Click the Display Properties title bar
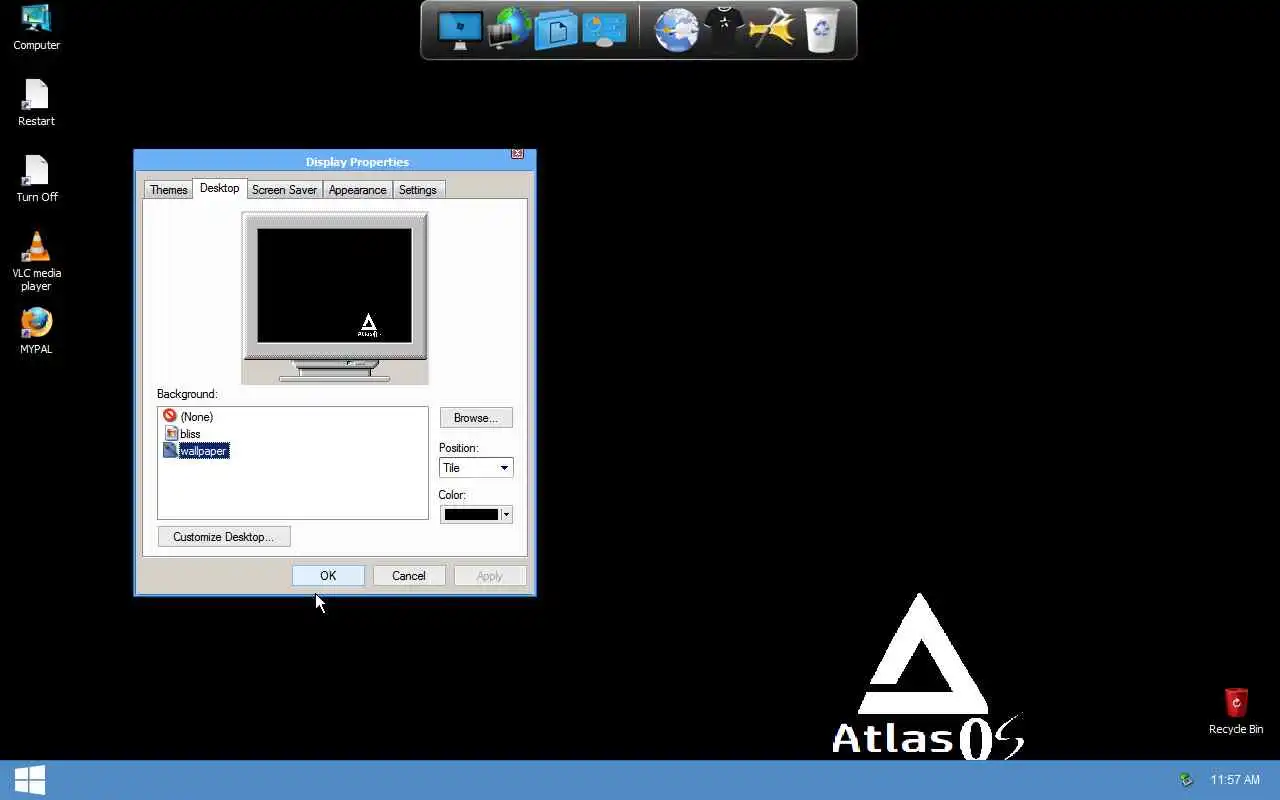This screenshot has width=1280, height=800. [335, 161]
